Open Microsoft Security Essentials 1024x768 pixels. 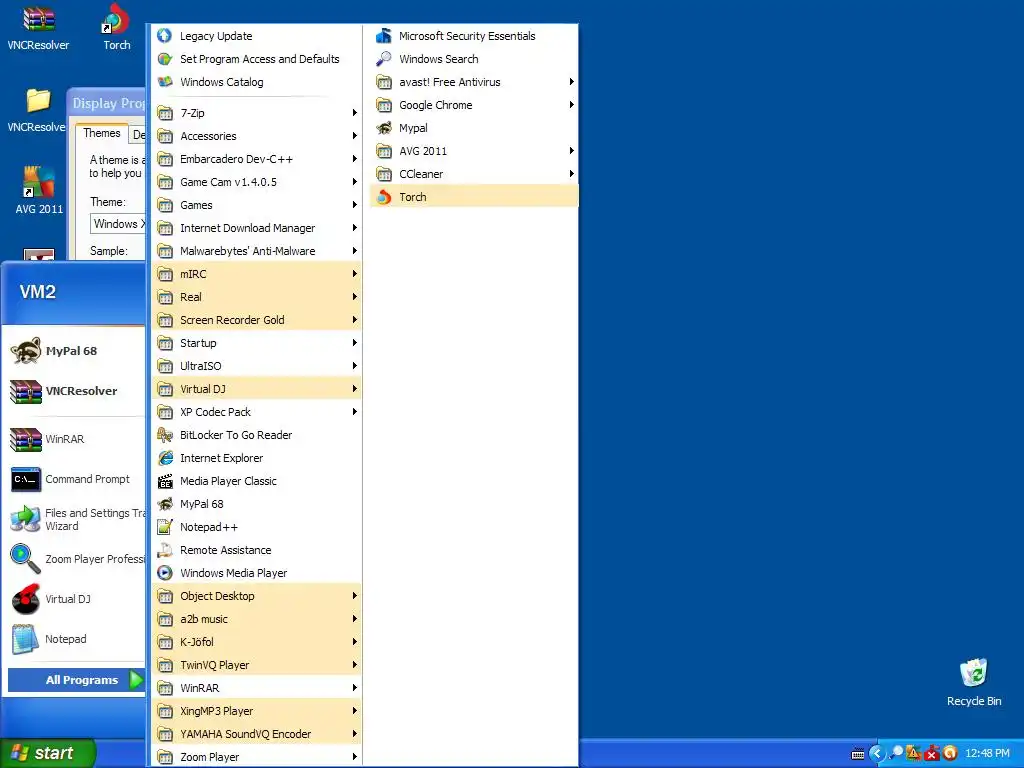pyautogui.click(x=473, y=36)
